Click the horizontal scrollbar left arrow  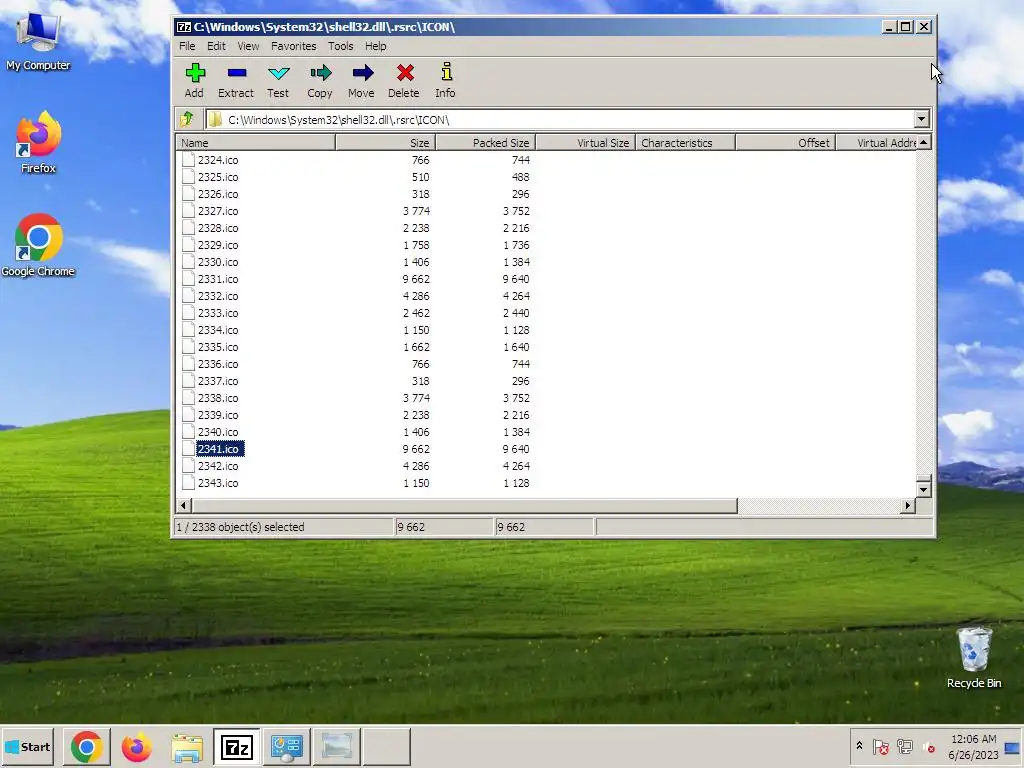tap(184, 505)
